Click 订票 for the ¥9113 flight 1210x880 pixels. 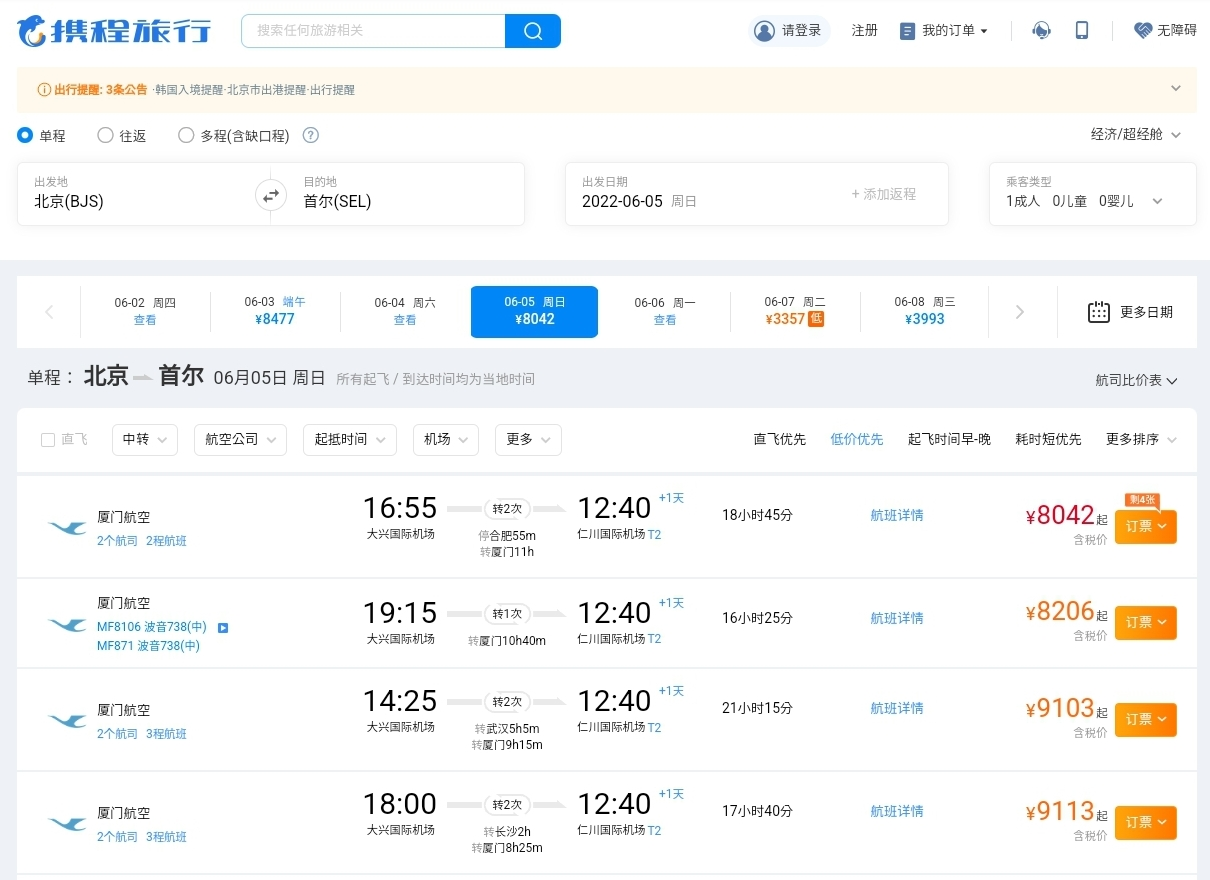[x=1146, y=823]
